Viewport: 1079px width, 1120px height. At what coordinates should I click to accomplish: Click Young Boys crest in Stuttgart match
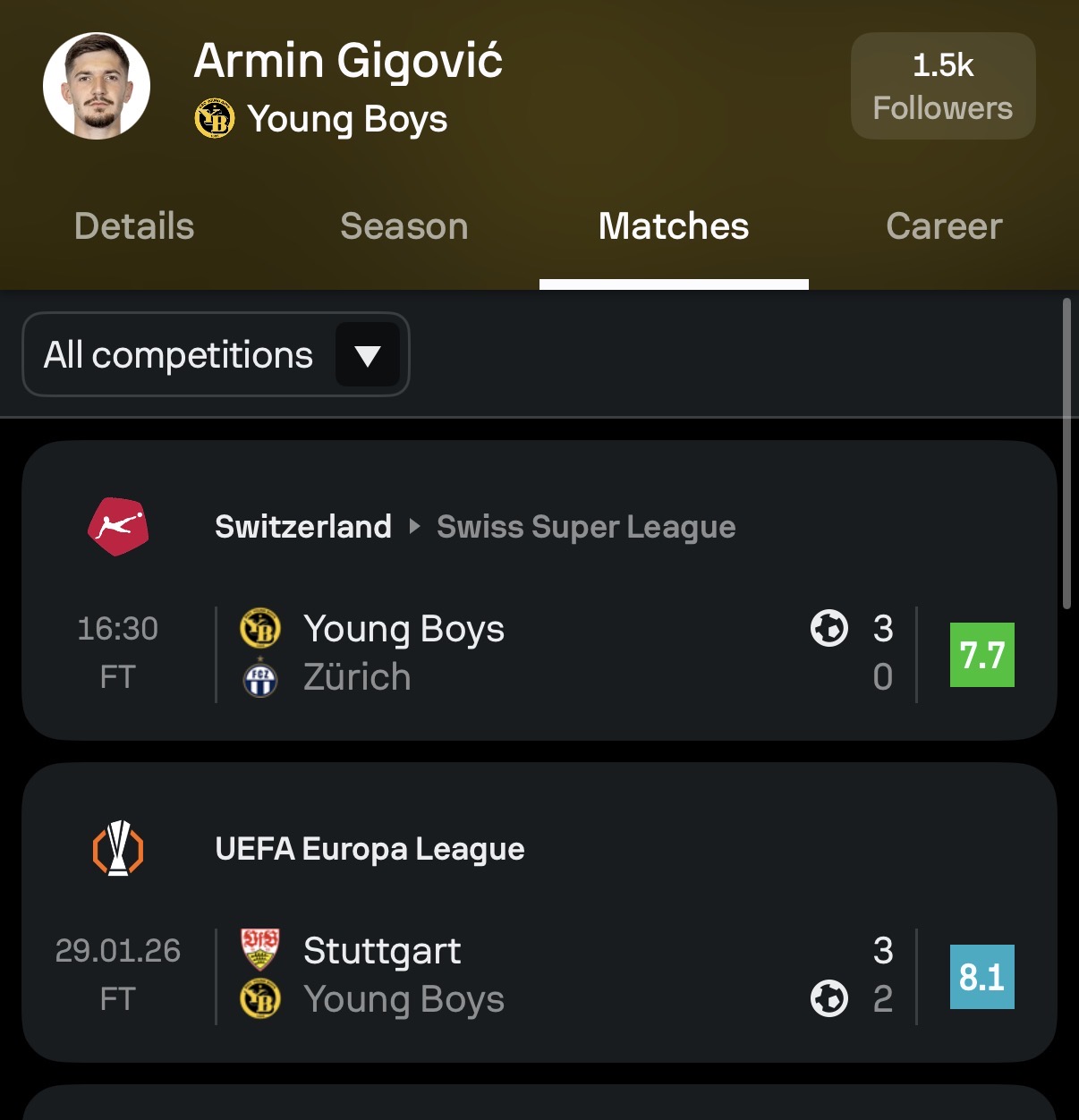260,999
